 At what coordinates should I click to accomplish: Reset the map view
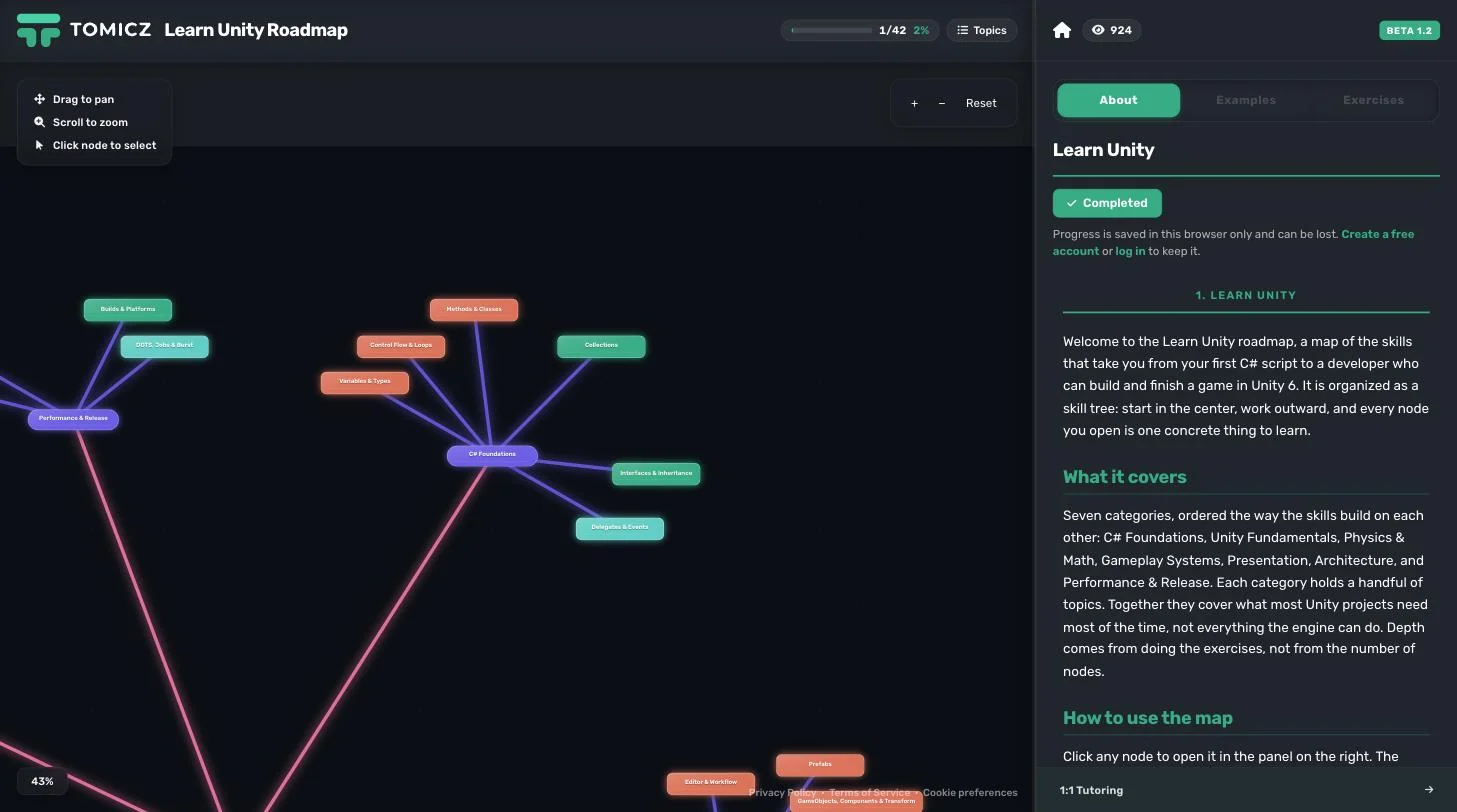[981, 103]
